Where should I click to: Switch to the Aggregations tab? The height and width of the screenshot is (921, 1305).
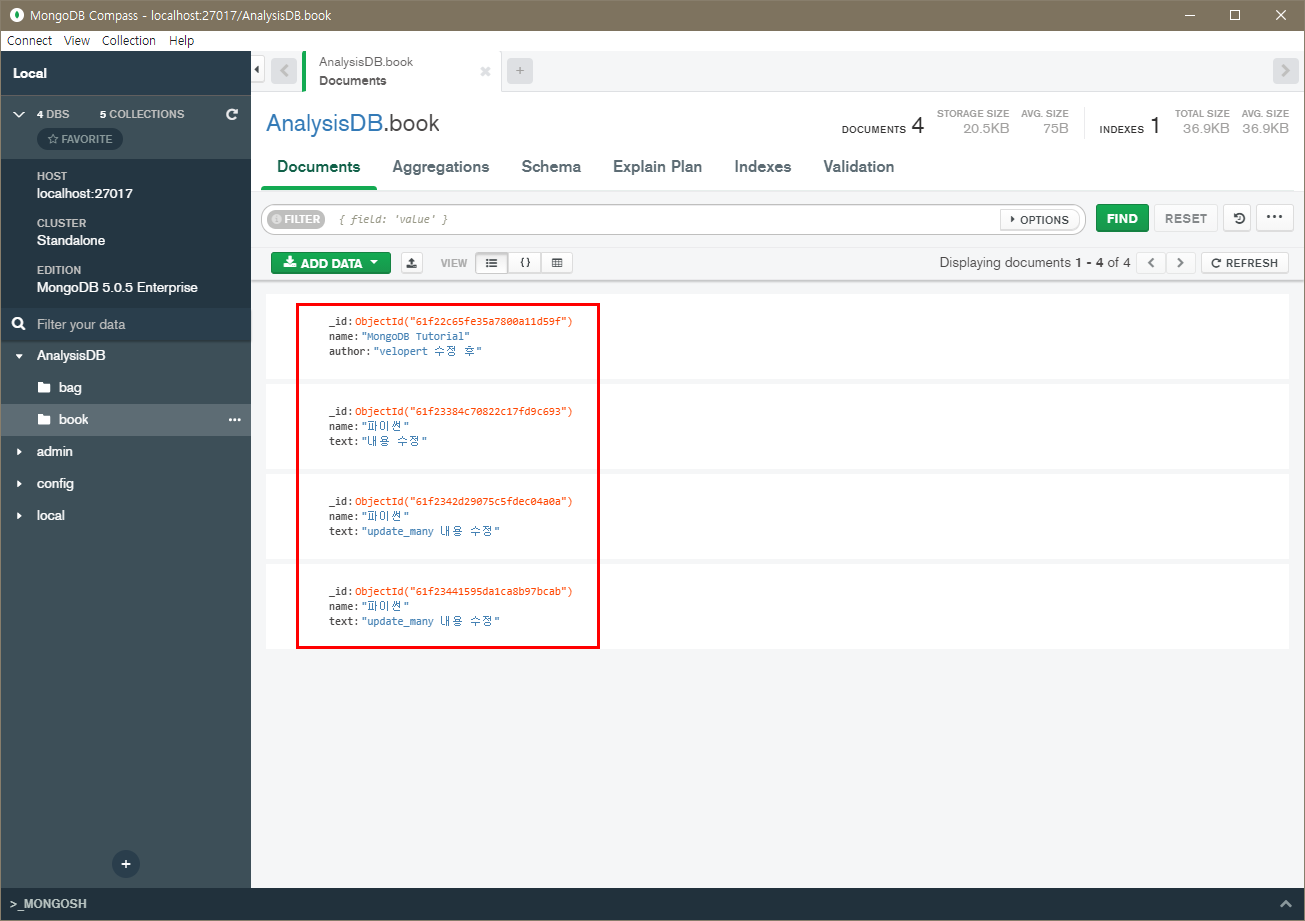[441, 167]
